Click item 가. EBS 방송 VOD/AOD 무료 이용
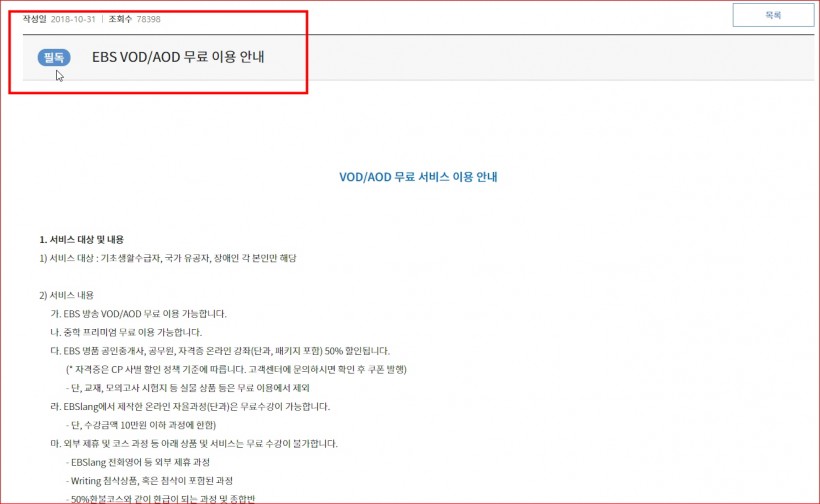 pos(138,314)
